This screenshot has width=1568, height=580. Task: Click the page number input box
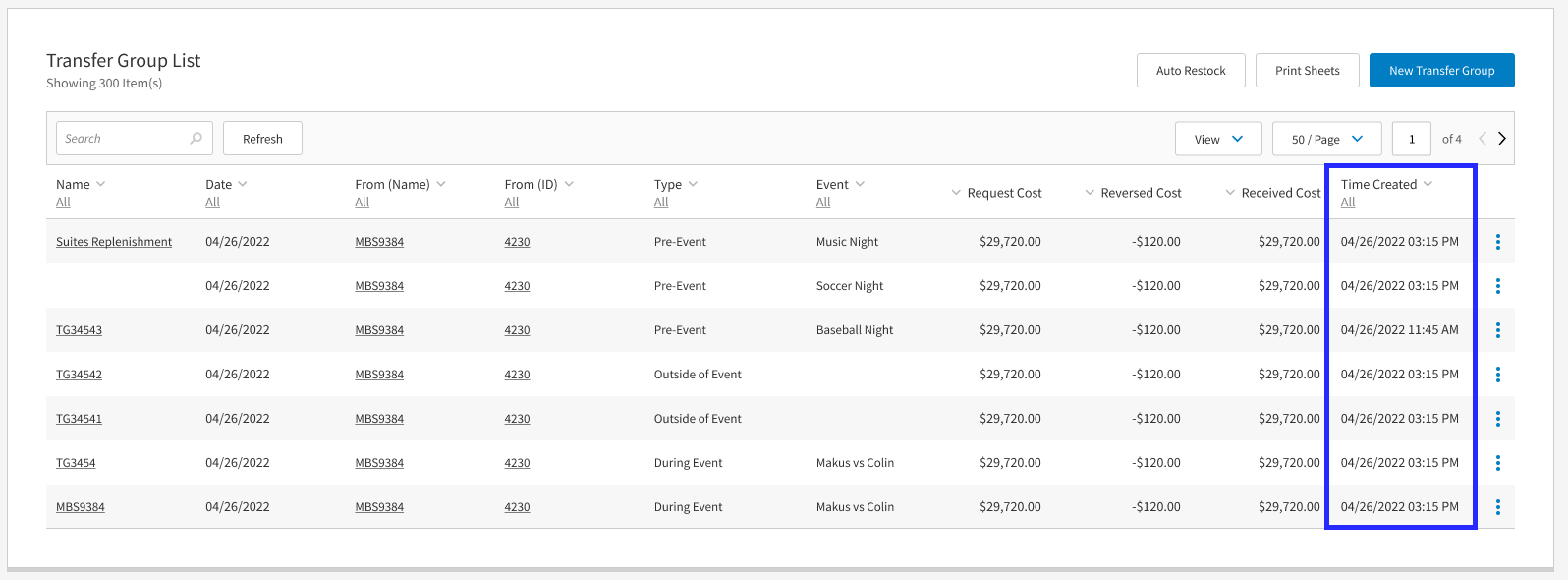pos(1412,139)
